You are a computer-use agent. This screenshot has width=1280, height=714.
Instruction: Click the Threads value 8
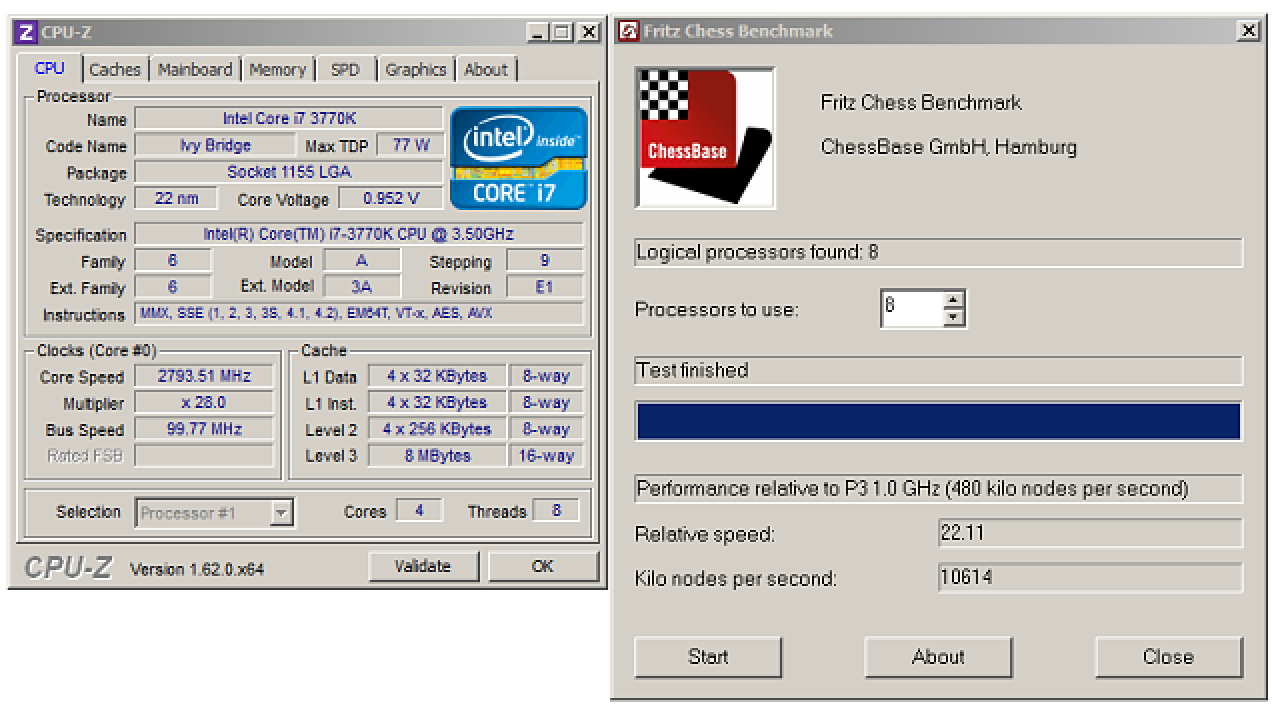click(x=556, y=511)
